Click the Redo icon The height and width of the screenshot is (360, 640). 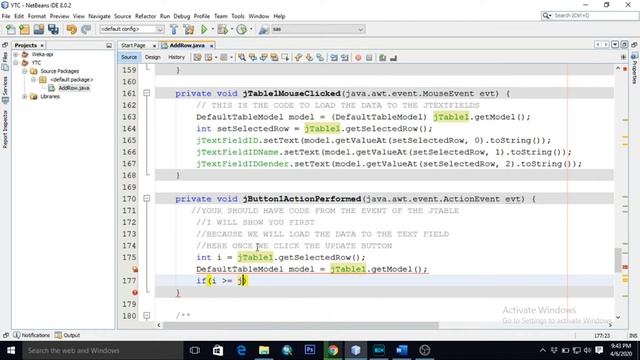pyautogui.click(x=86, y=29)
